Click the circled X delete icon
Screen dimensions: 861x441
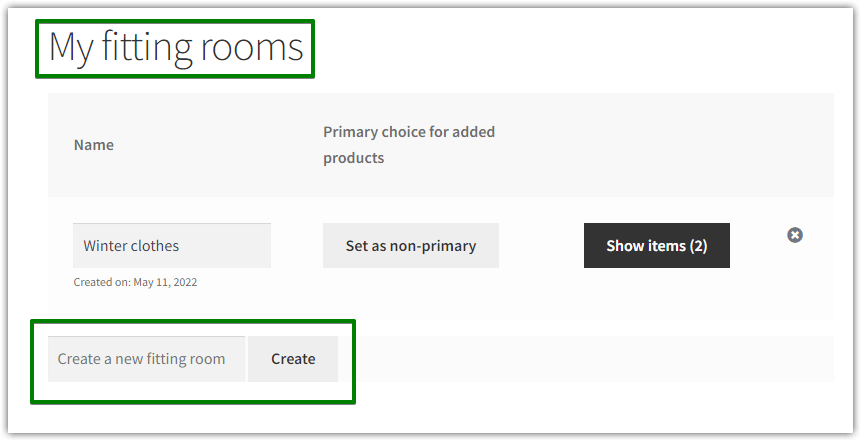(x=795, y=235)
